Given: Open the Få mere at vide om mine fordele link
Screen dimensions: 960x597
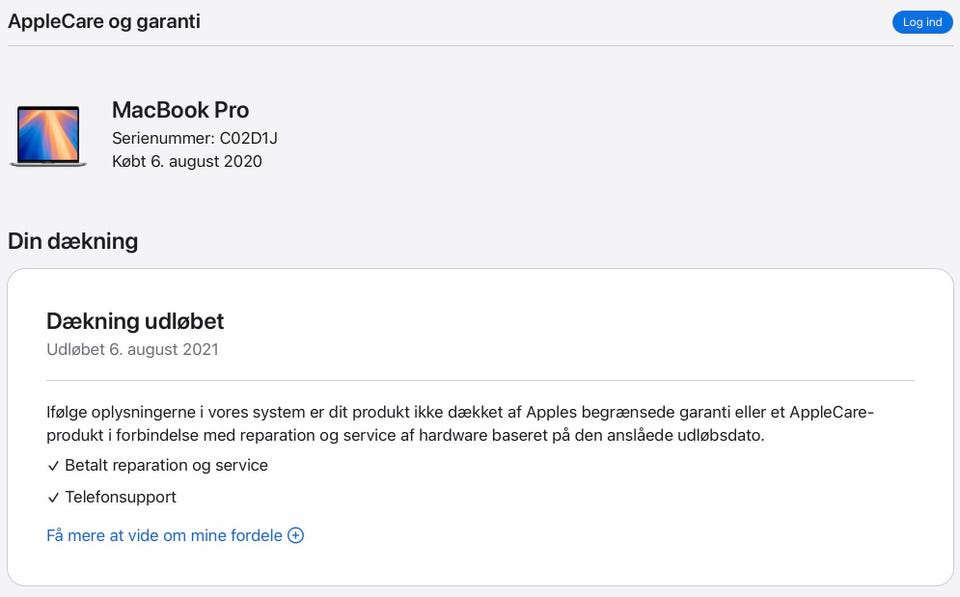Looking at the screenshot, I should click(165, 535).
